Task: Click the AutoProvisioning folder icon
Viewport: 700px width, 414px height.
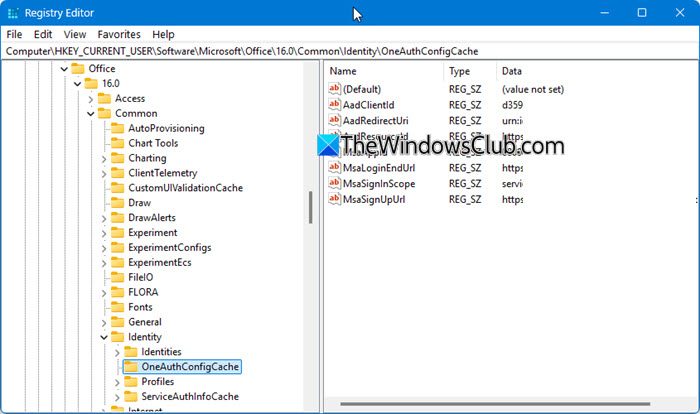Action: 117,128
